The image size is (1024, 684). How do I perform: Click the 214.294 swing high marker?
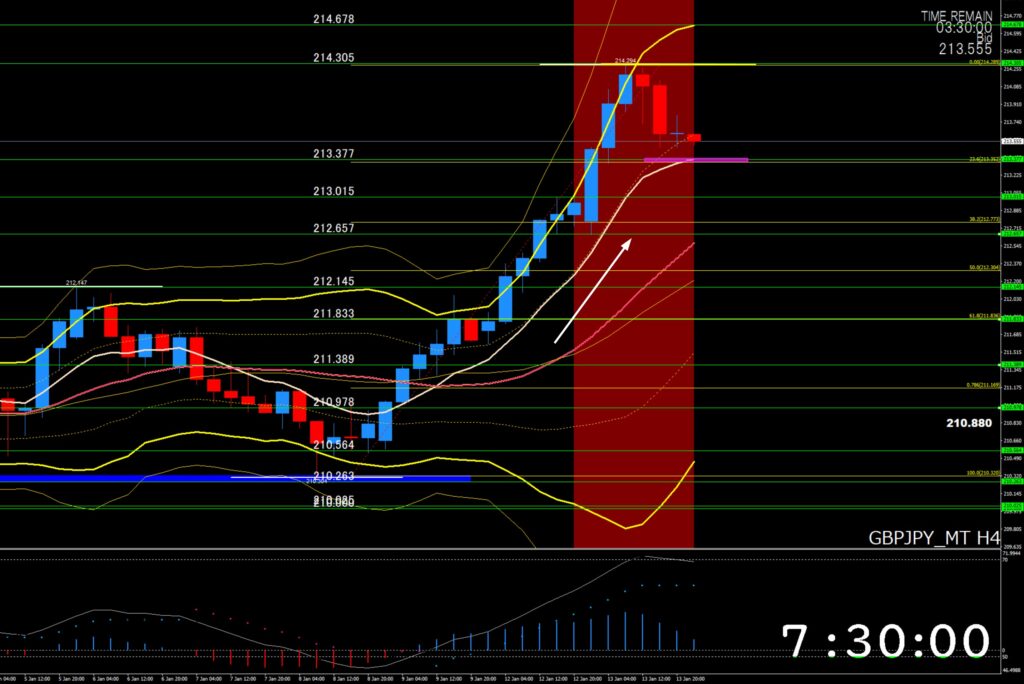click(x=626, y=60)
